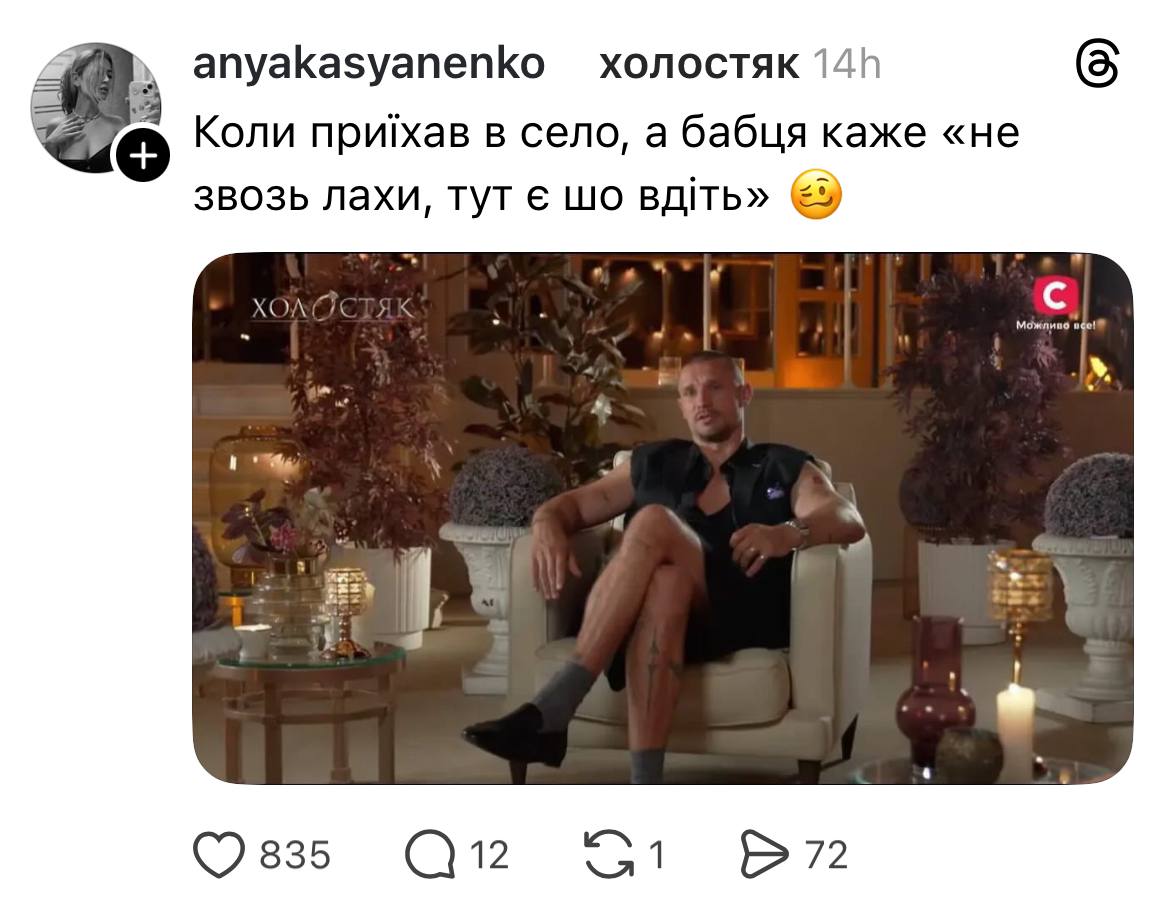Follow user via plus badge on avatar
The width and height of the screenshot is (1170, 916).
(x=143, y=155)
